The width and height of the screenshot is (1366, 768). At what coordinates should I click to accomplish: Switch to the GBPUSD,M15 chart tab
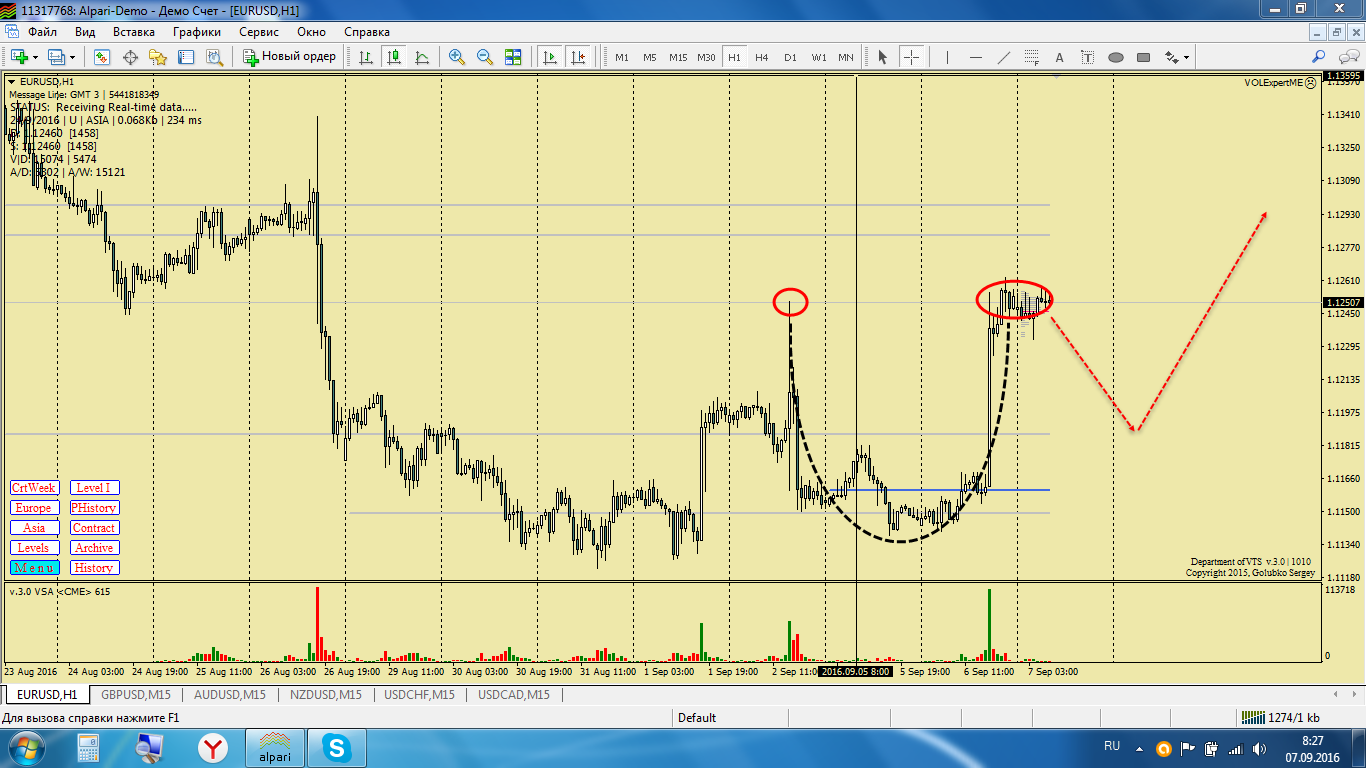(x=135, y=694)
